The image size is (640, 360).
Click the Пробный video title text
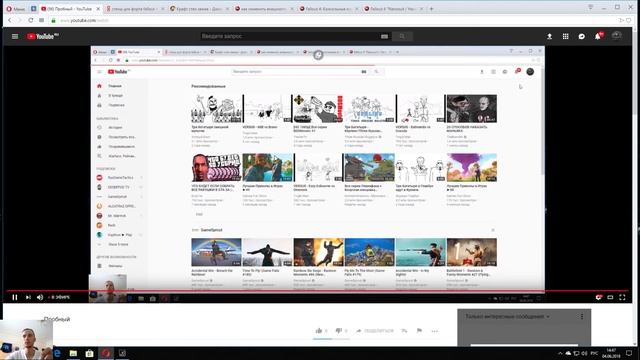coord(57,319)
